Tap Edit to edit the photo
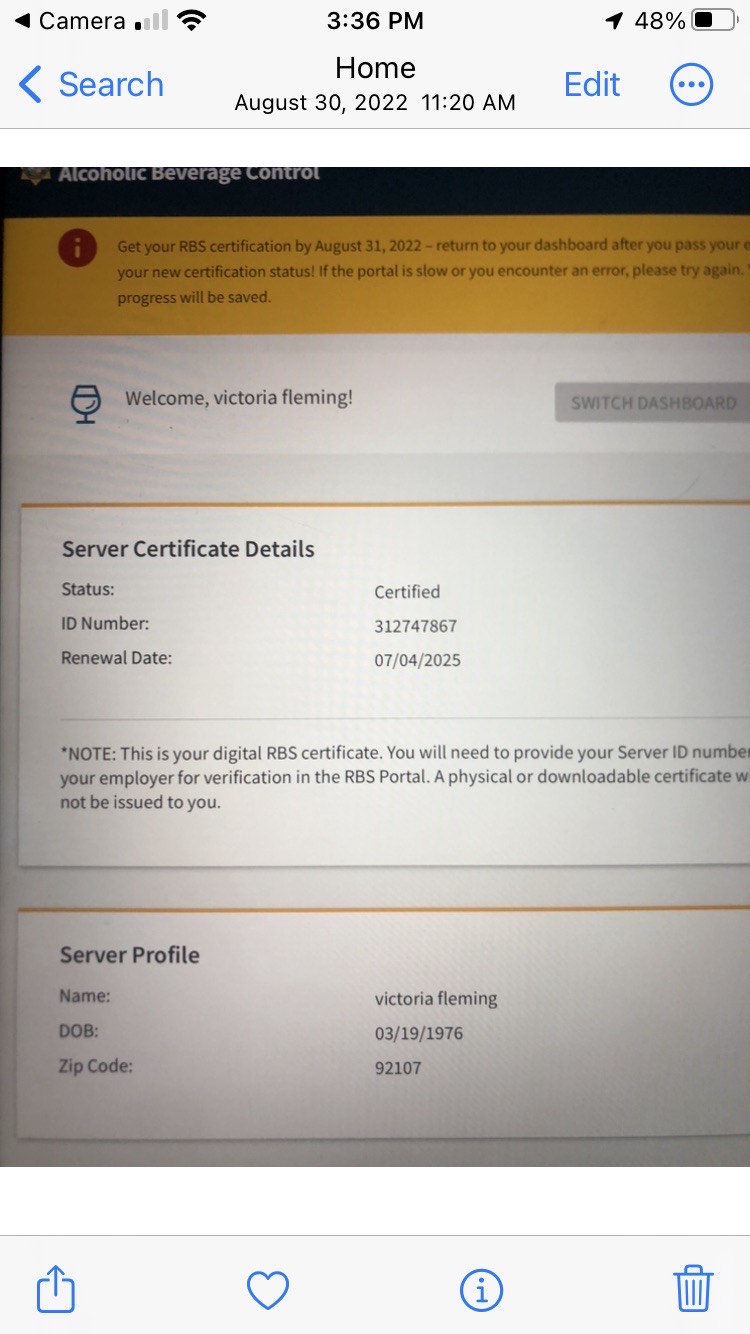The width and height of the screenshot is (750, 1334). [592, 85]
